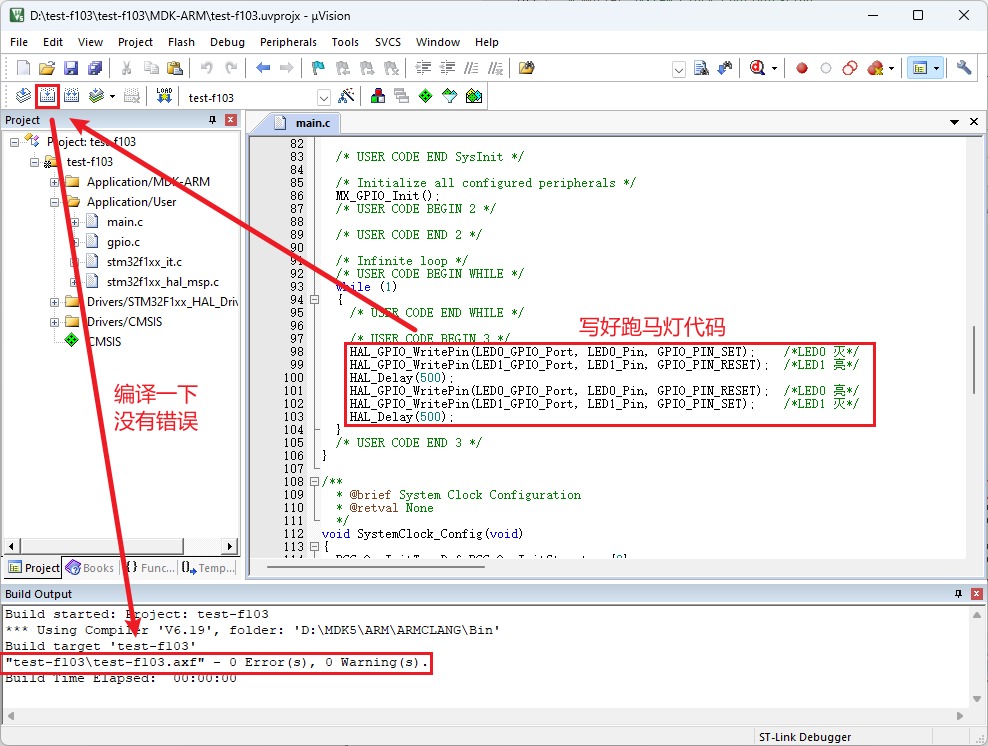Open the File menu
Screen dimensions: 988x746
coord(19,42)
